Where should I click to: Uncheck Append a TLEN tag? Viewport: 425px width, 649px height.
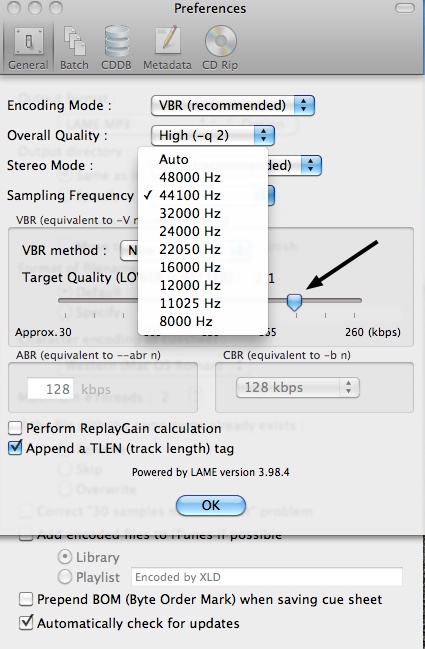pos(15,447)
